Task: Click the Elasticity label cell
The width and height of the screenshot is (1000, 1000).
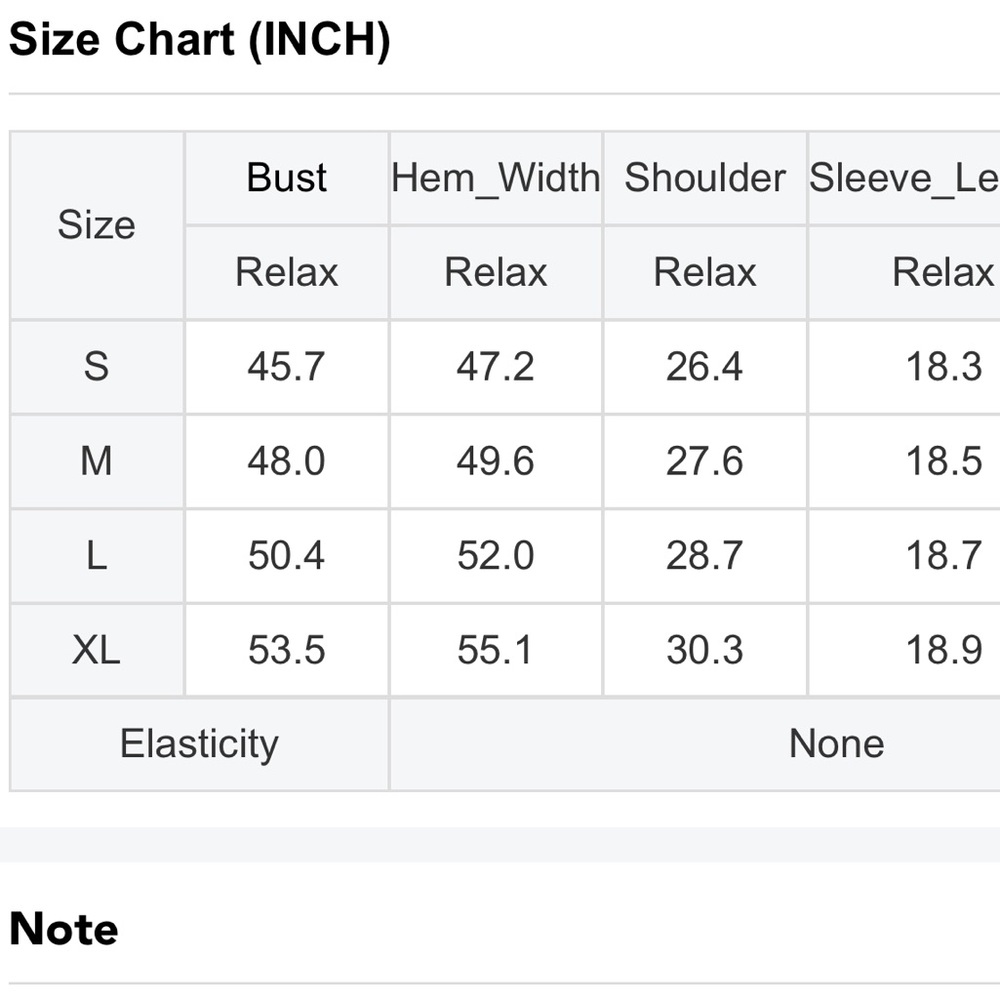Action: click(200, 744)
